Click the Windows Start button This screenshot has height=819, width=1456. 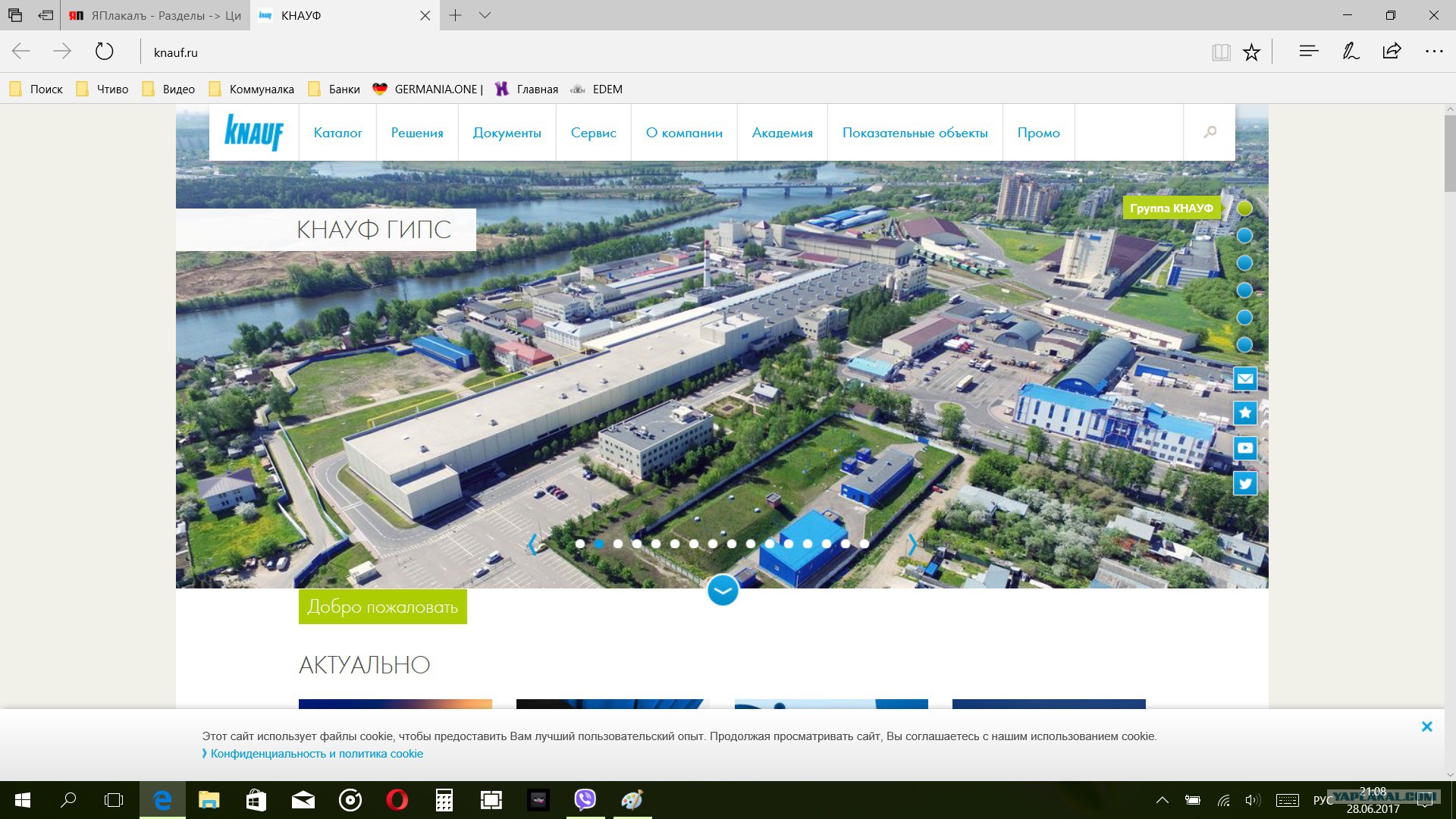point(22,800)
